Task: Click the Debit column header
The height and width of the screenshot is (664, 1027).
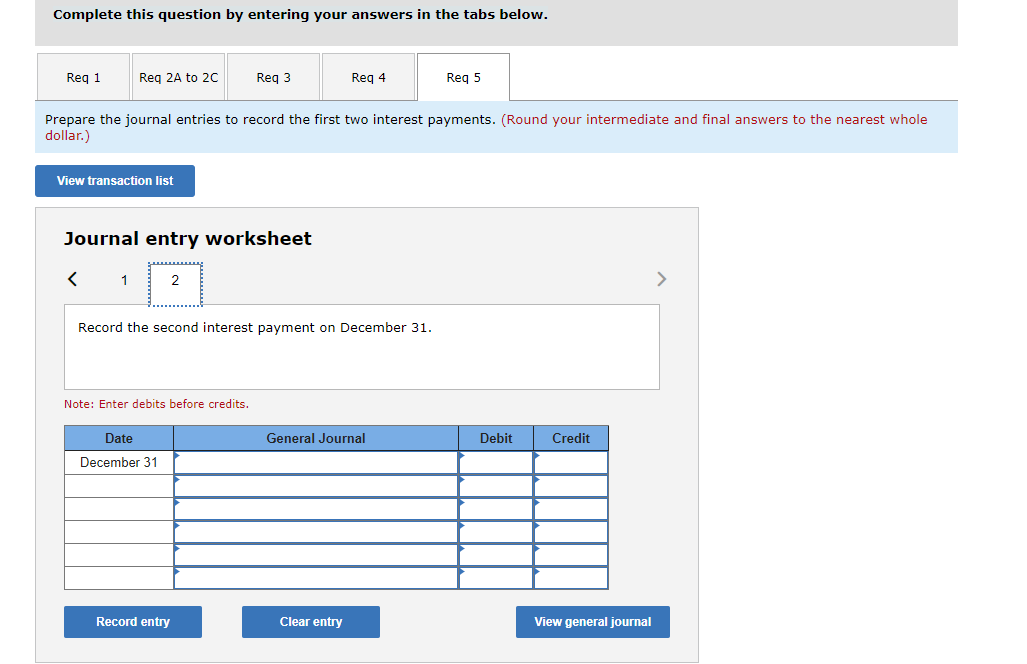Action: pyautogui.click(x=496, y=438)
